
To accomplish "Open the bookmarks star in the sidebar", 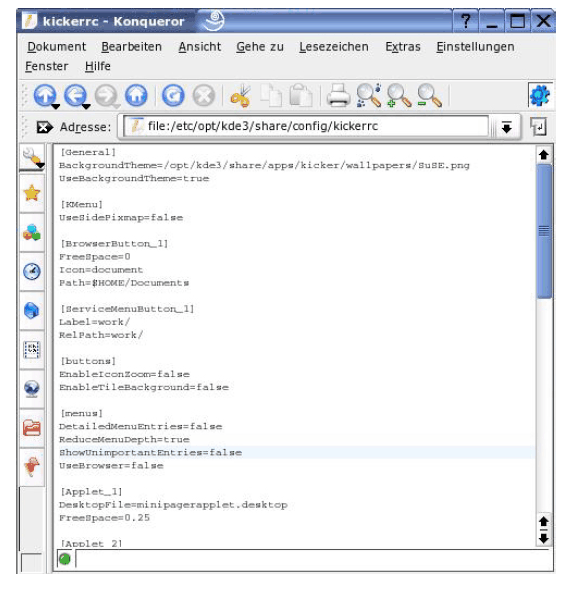I will pyautogui.click(x=32, y=193).
